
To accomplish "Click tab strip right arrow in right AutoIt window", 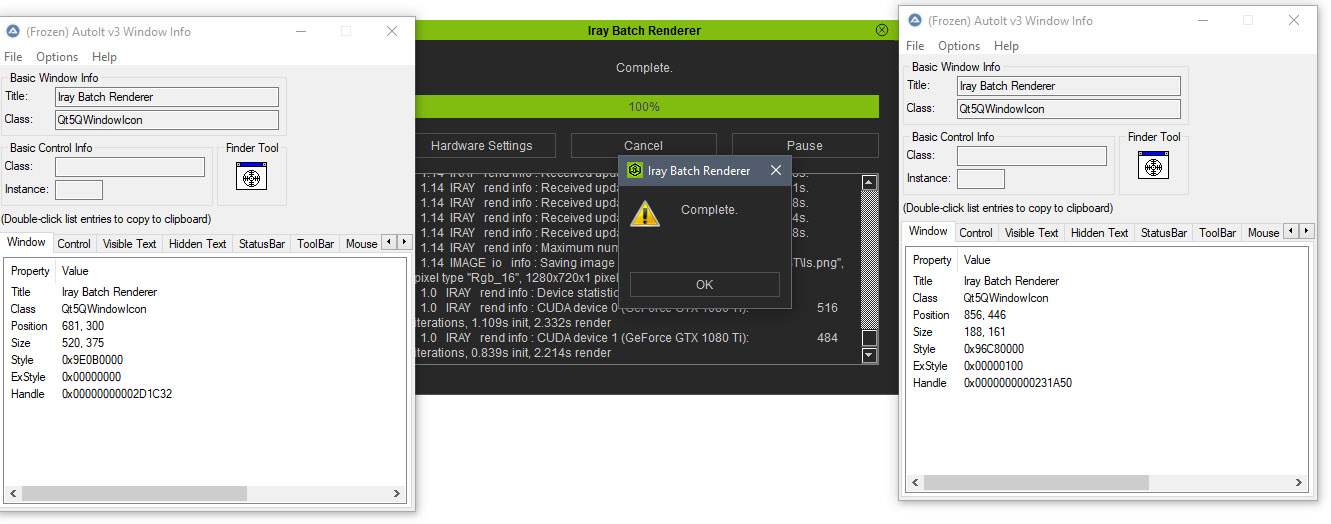I will pos(1306,231).
